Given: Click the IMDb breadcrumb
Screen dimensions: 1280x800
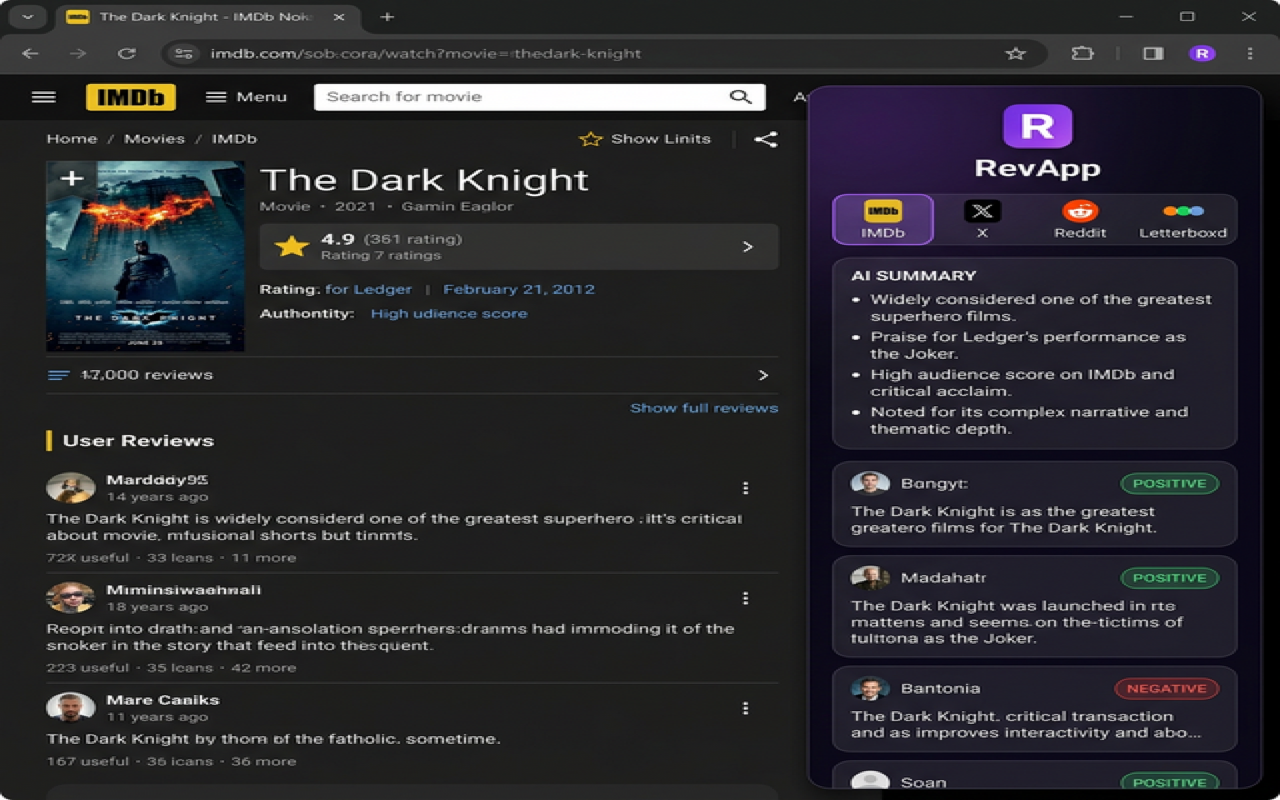Looking at the screenshot, I should 234,139.
